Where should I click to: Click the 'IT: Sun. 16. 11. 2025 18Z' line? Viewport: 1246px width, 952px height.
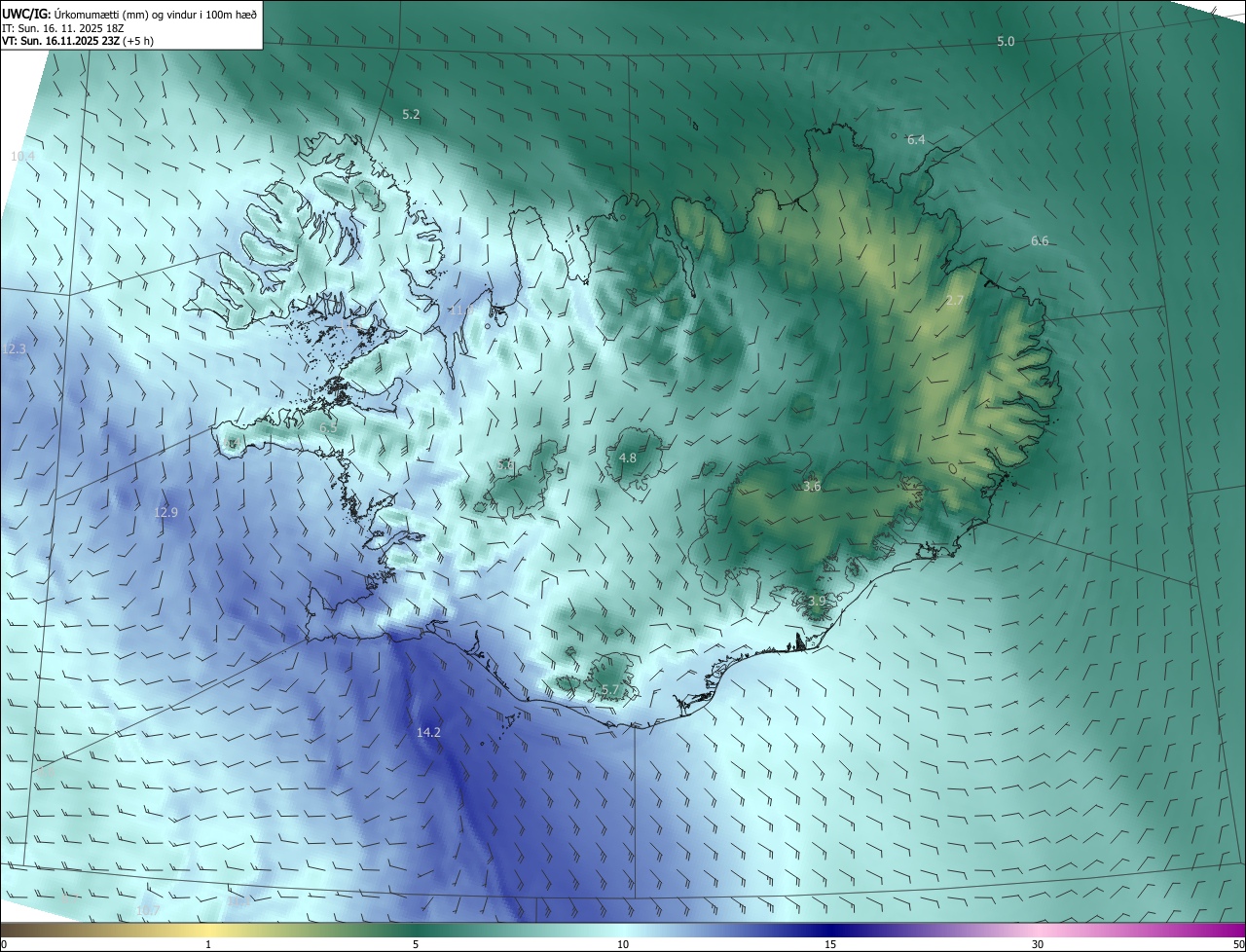point(64,28)
